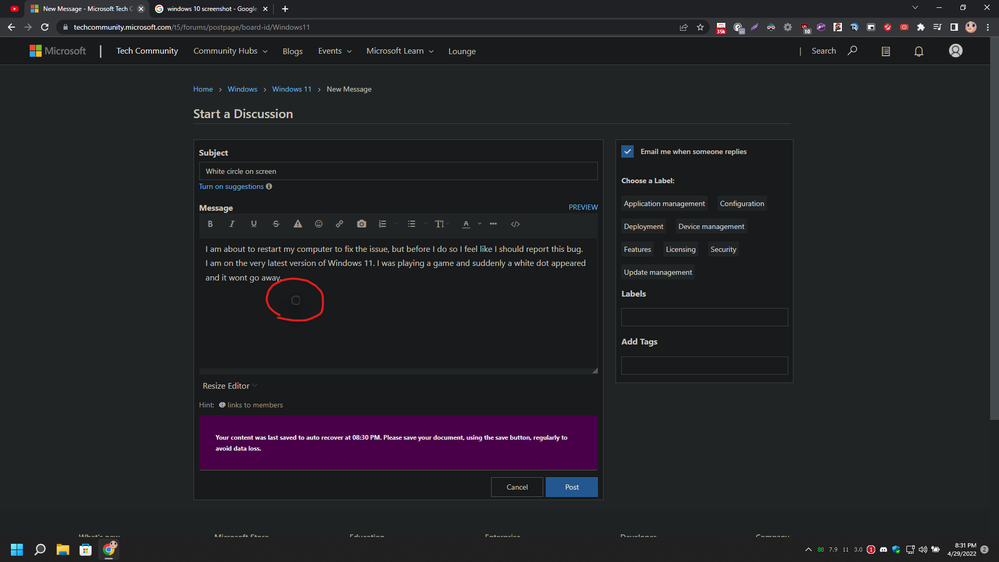This screenshot has width=999, height=562.
Task: Open the three-dots more options in editor toolbar
Action: pos(493,224)
